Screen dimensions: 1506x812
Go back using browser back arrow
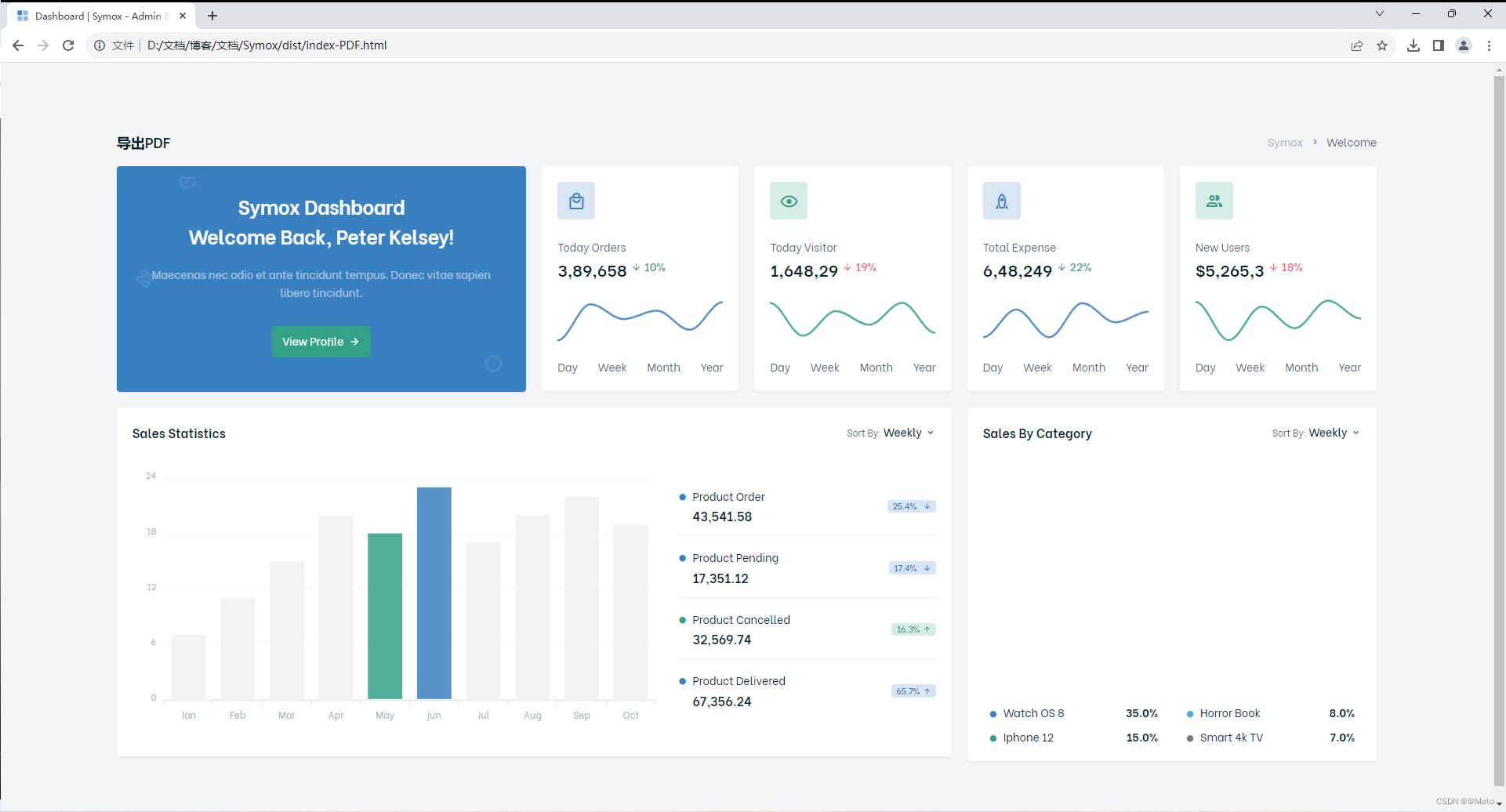(18, 45)
